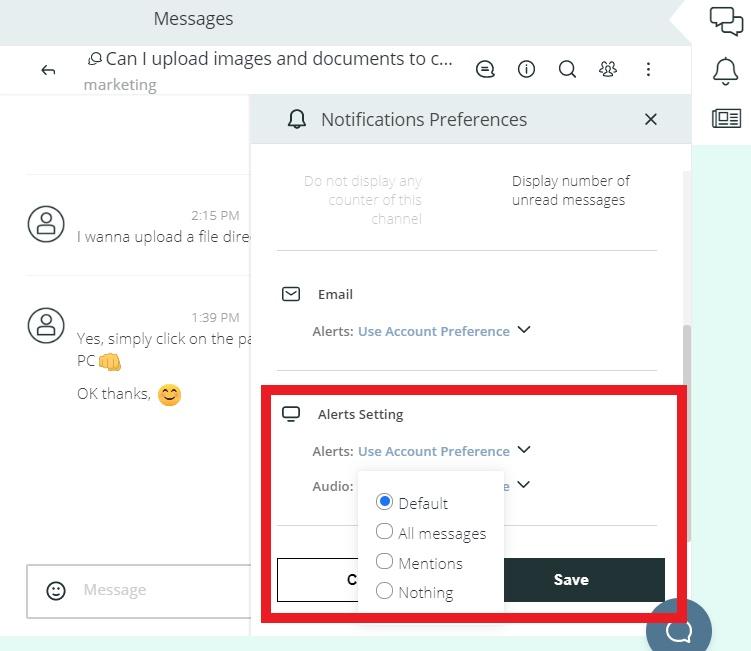Image resolution: width=751 pixels, height=651 pixels.
Task: Choose the Nothing radio option
Action: [x=385, y=591]
